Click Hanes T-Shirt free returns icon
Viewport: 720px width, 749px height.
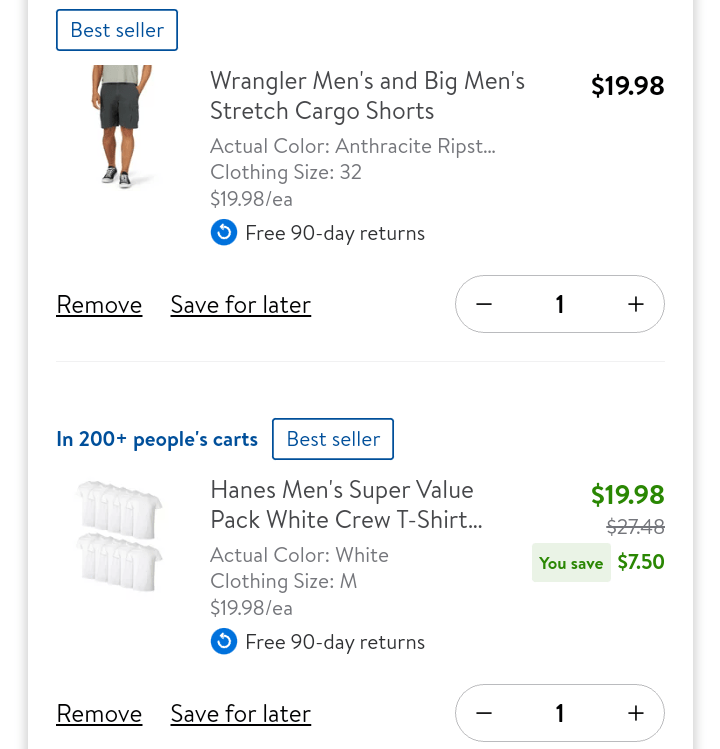224,642
